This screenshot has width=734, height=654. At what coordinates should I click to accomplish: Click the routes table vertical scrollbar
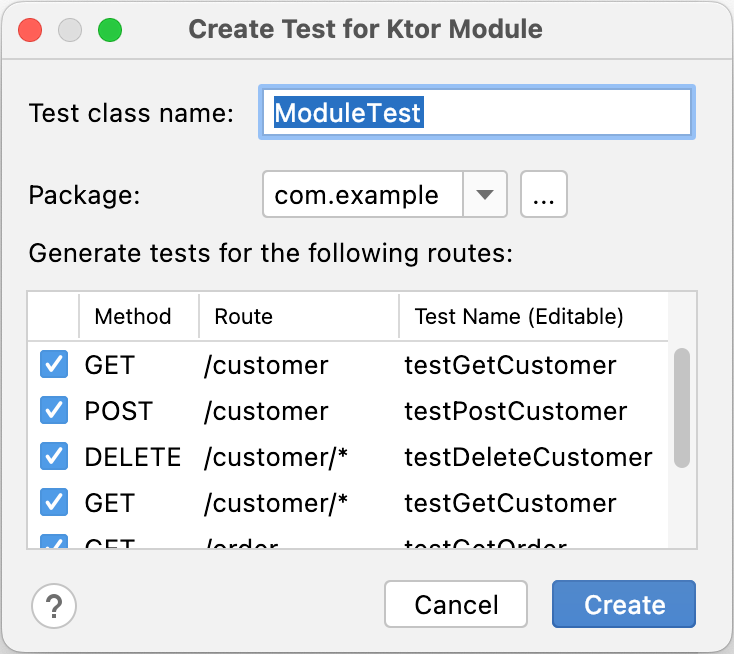682,407
